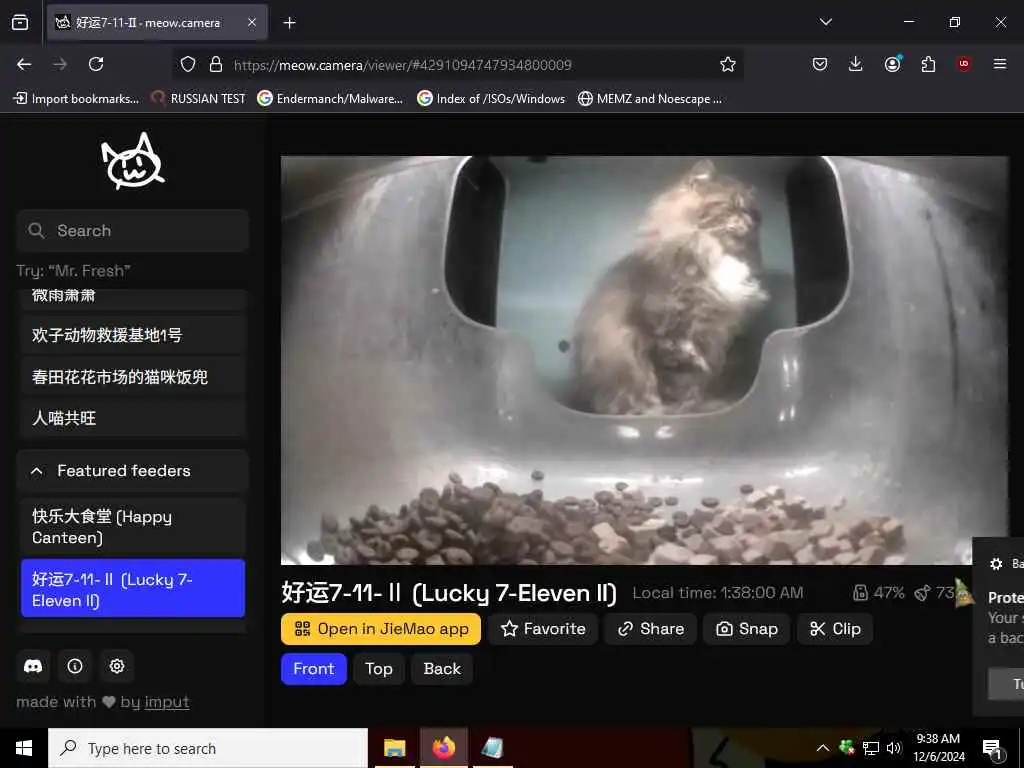Open Endermanch/Malware bookmark
The height and width of the screenshot is (768, 1024).
tap(330, 99)
